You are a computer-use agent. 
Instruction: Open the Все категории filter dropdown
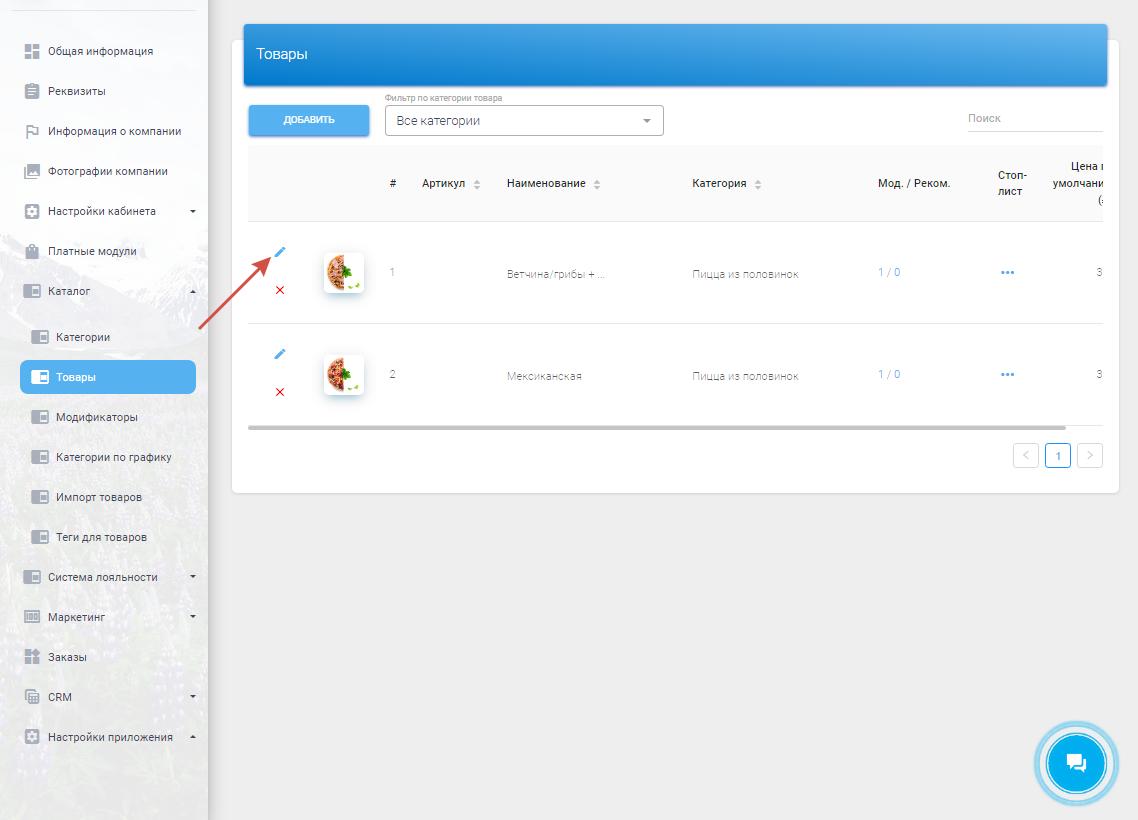coord(524,121)
